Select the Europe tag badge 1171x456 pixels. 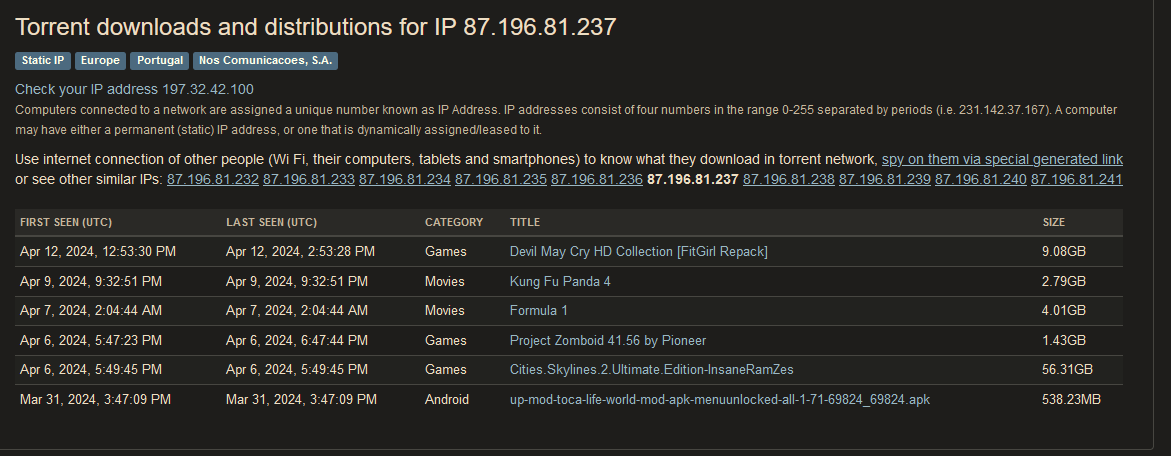[x=100, y=60]
